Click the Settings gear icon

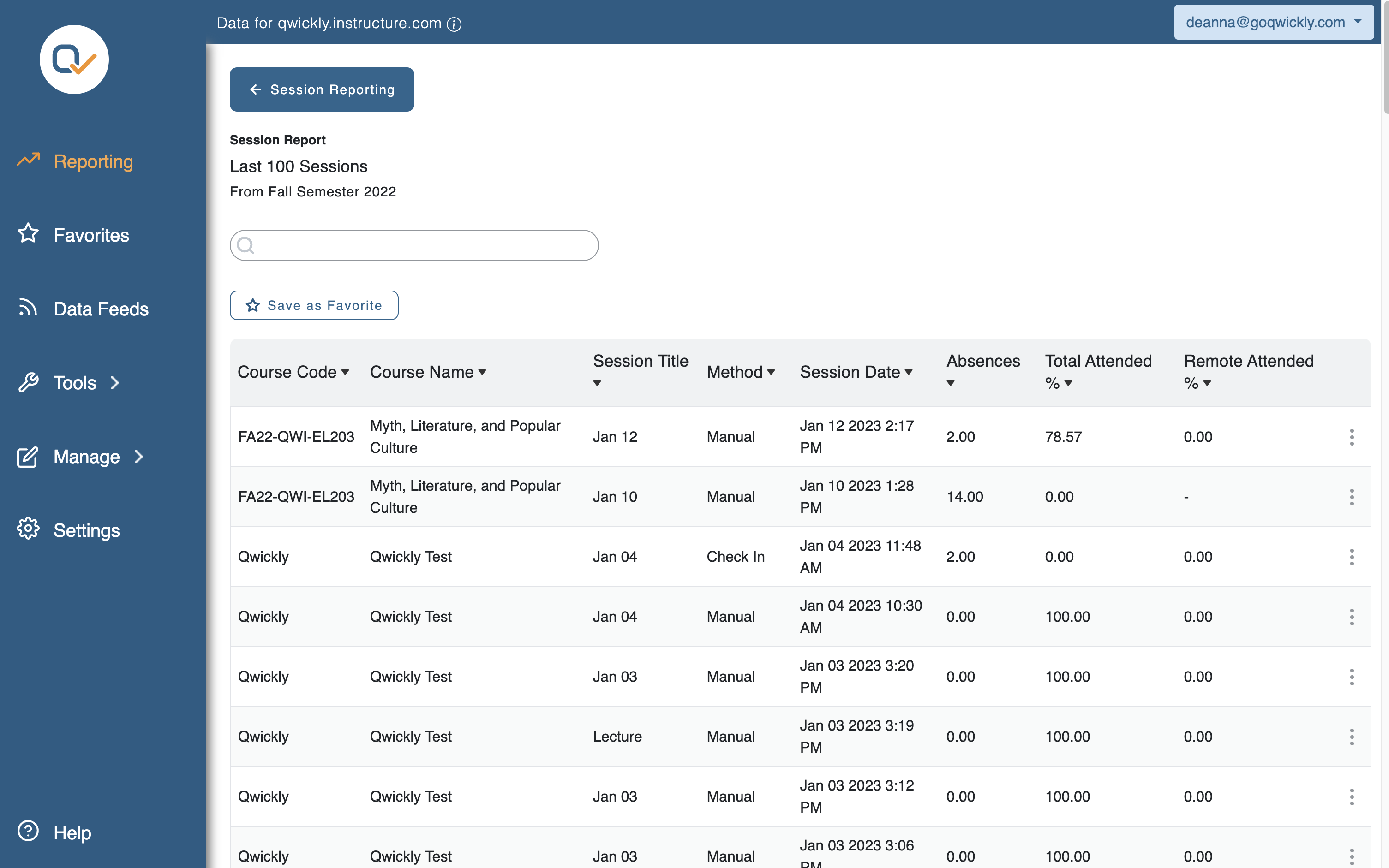[28, 529]
